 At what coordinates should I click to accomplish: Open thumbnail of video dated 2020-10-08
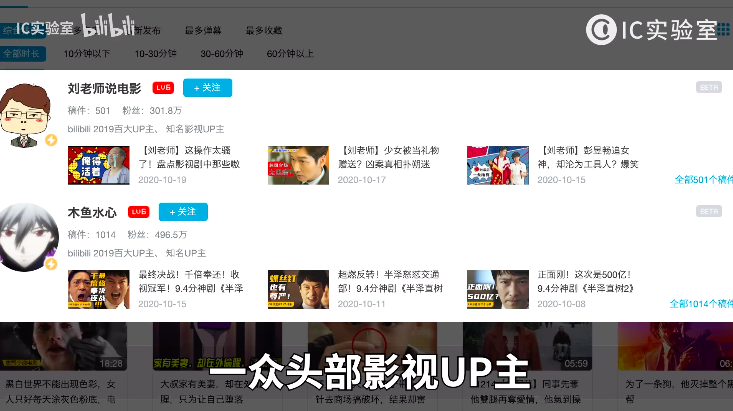coord(498,289)
